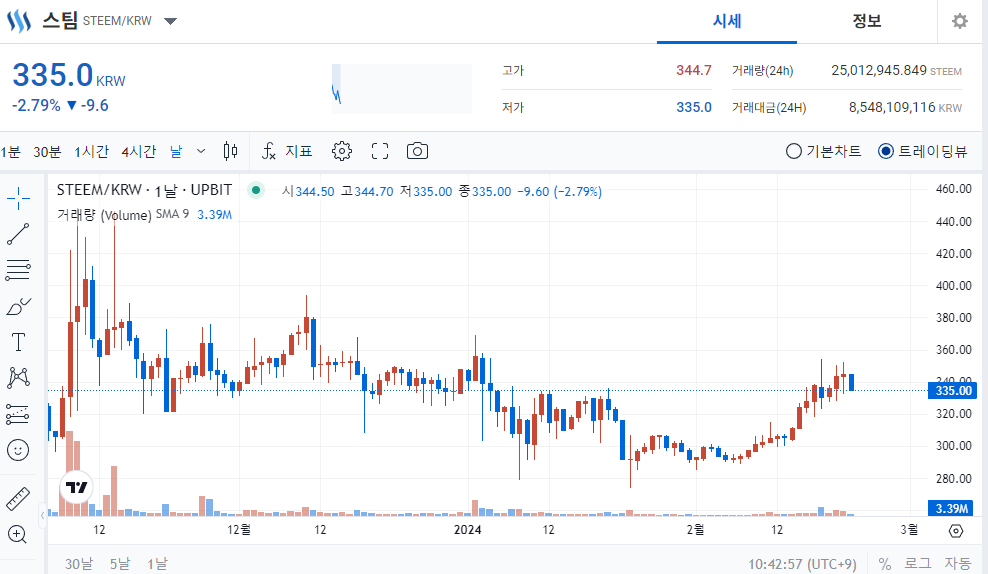Click the 2월 label on time axis
The image size is (988, 574).
point(695,530)
